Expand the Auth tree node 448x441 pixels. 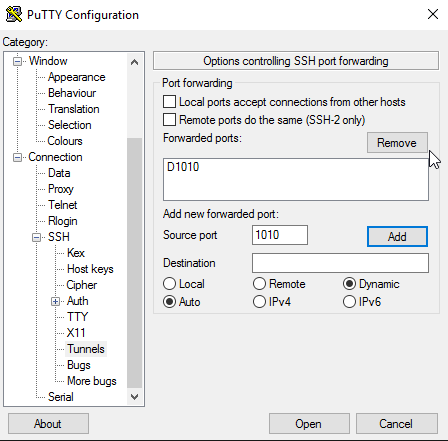click(x=55, y=301)
